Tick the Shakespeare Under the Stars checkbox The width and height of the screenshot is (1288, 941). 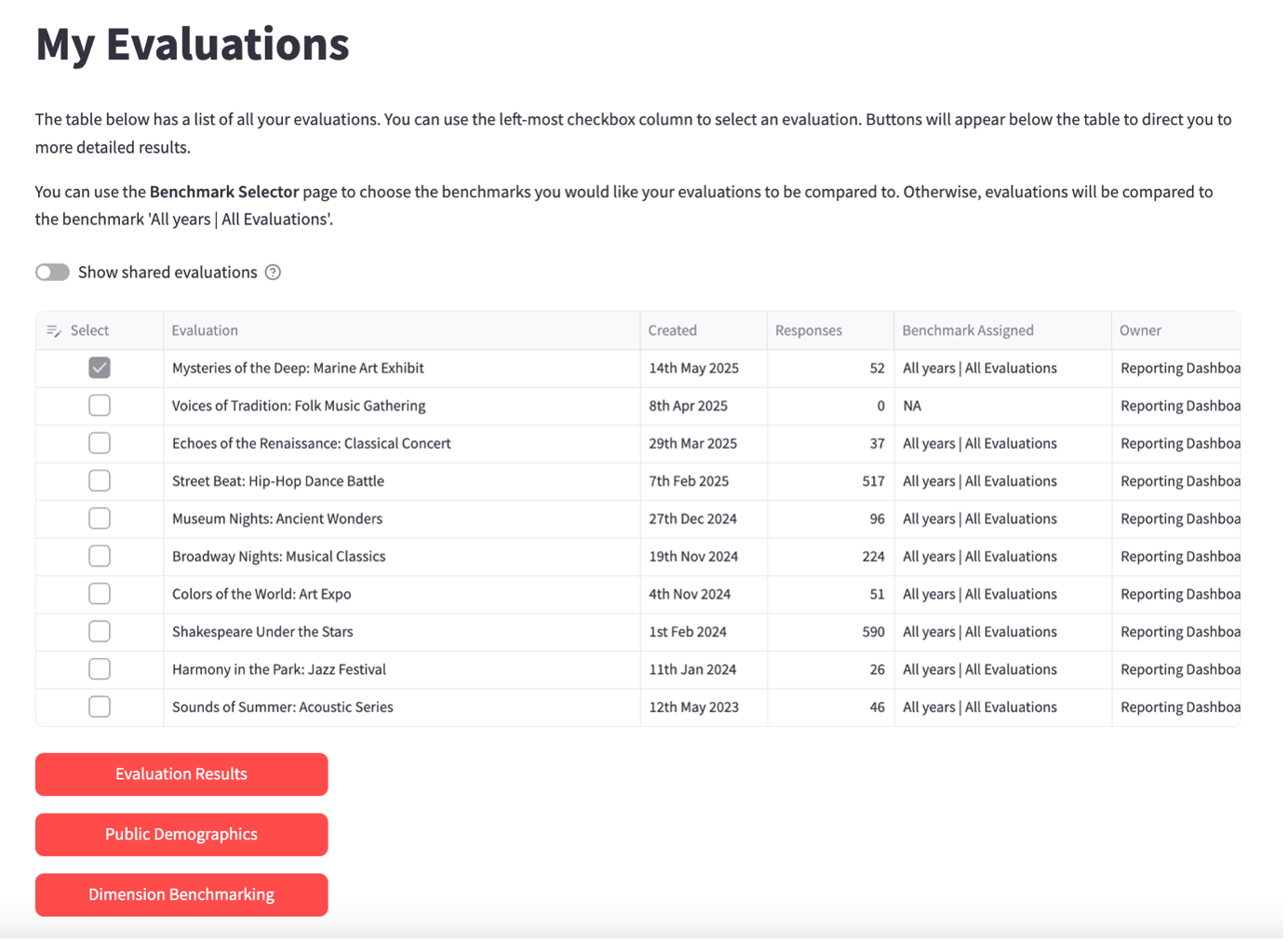100,632
